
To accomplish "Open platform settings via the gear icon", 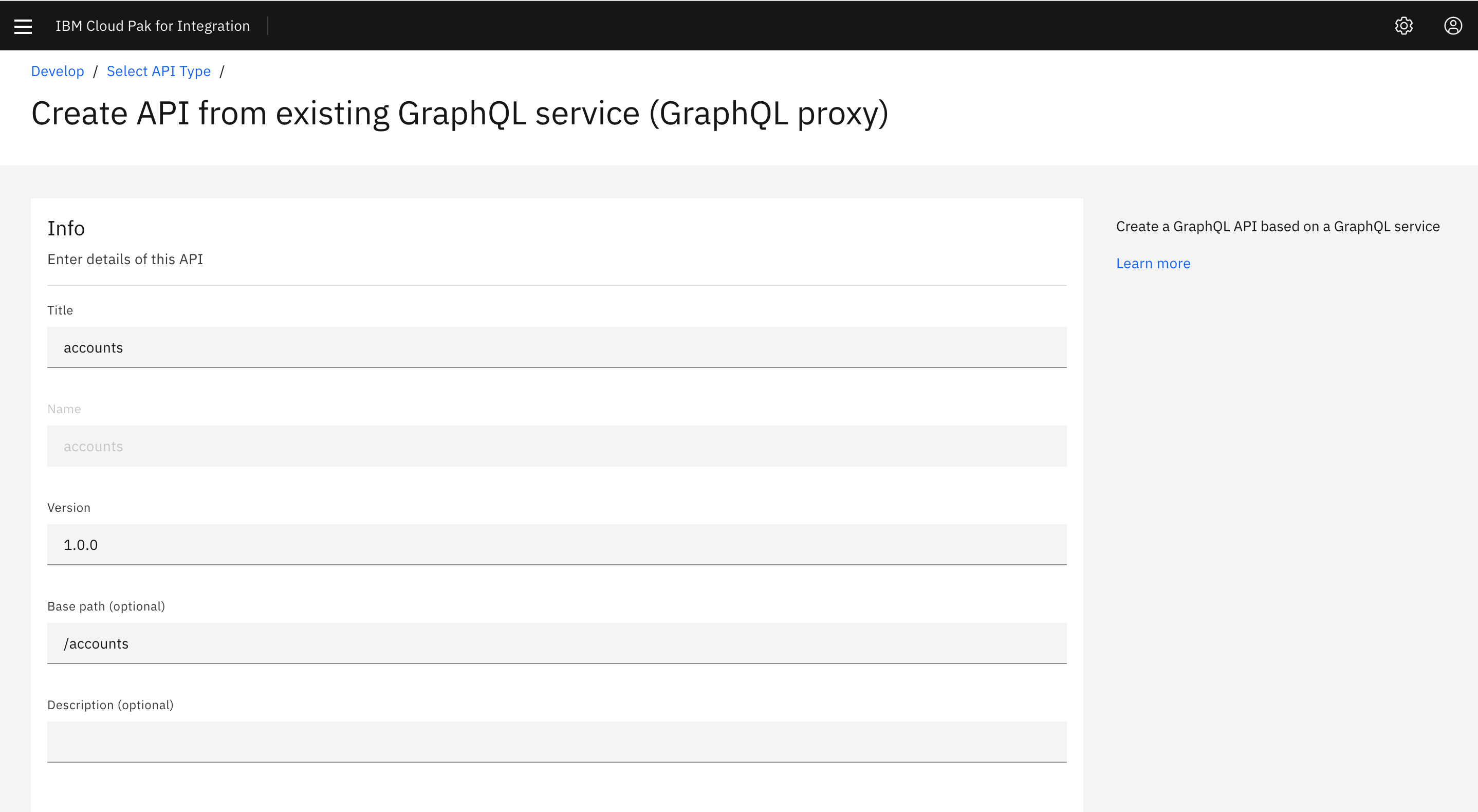I will 1404,26.
